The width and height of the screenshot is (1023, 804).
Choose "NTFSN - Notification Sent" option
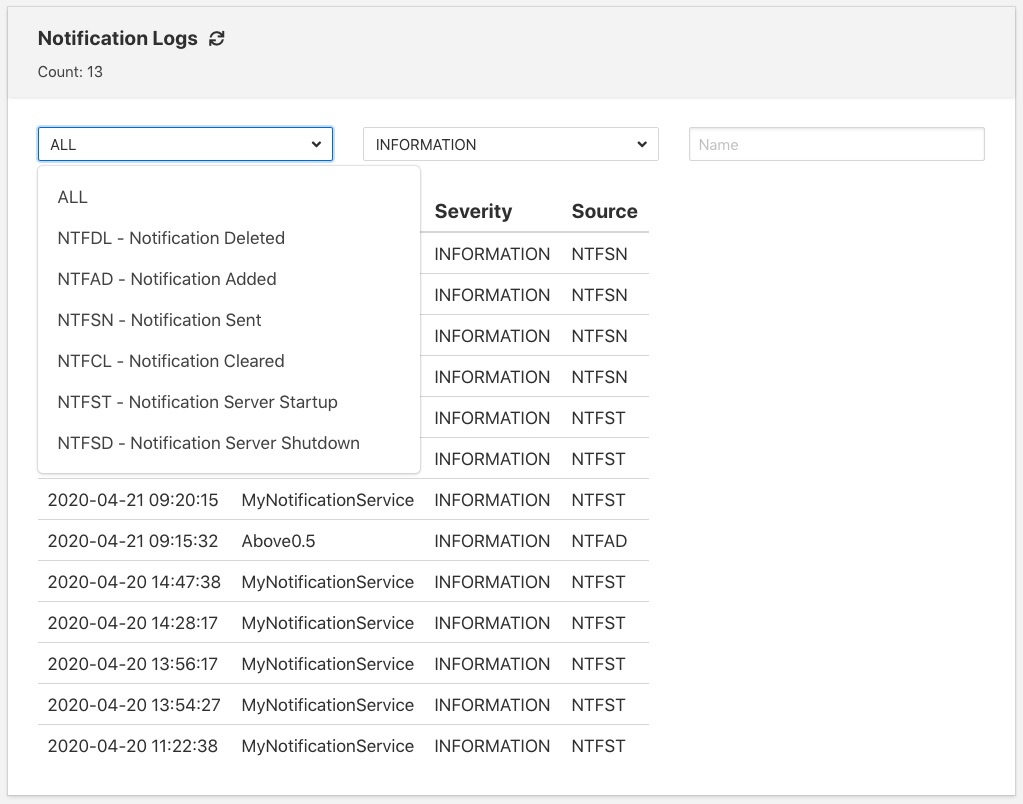(x=157, y=320)
